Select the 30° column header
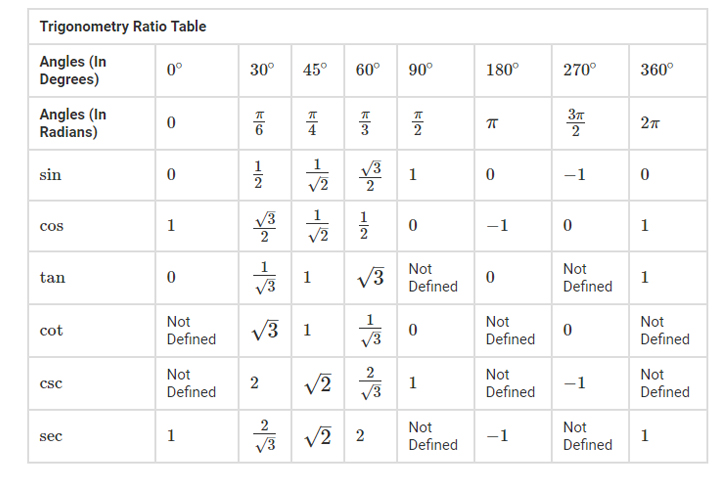Image resolution: width=726 pixels, height=484 pixels. pyautogui.click(x=262, y=70)
